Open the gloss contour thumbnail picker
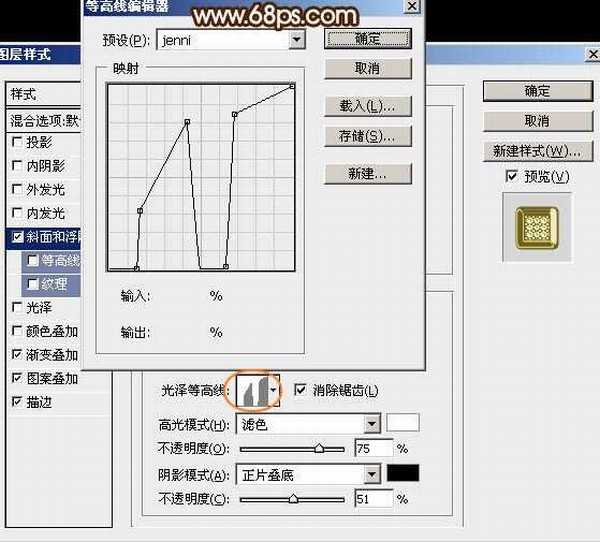 tap(252, 391)
